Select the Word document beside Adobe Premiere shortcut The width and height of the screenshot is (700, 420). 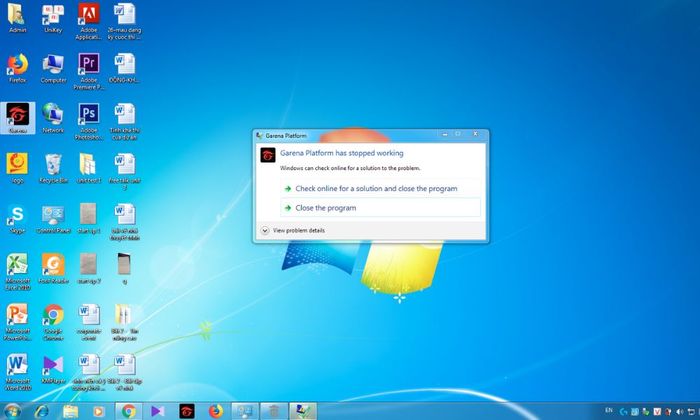click(x=124, y=68)
